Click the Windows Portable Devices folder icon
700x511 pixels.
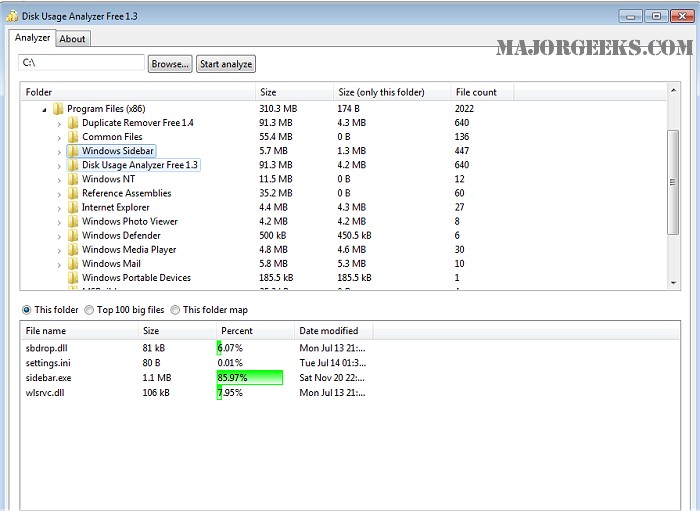73,278
